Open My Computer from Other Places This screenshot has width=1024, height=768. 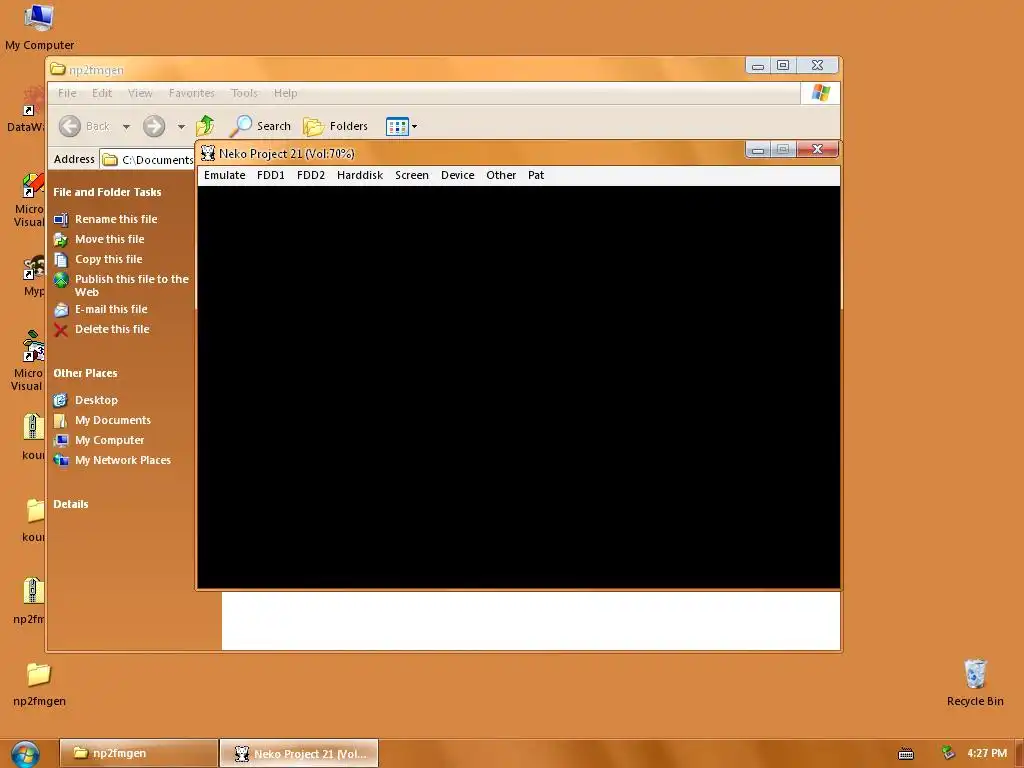click(x=109, y=440)
